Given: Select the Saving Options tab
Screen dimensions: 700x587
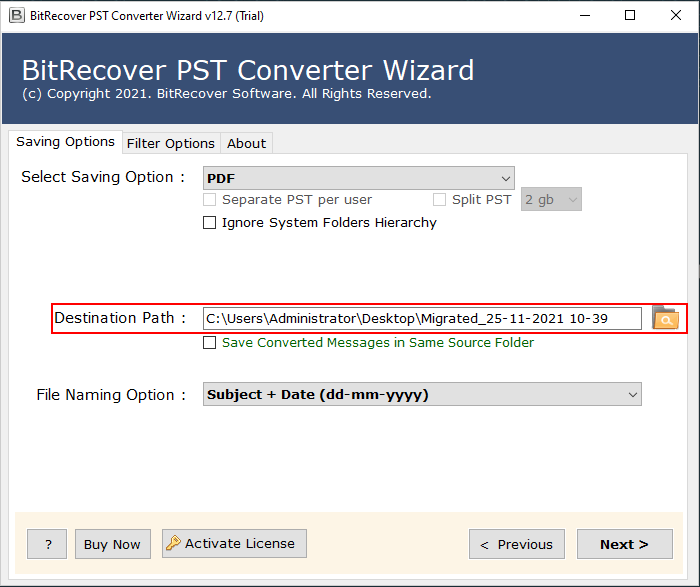Looking at the screenshot, I should click(65, 142).
